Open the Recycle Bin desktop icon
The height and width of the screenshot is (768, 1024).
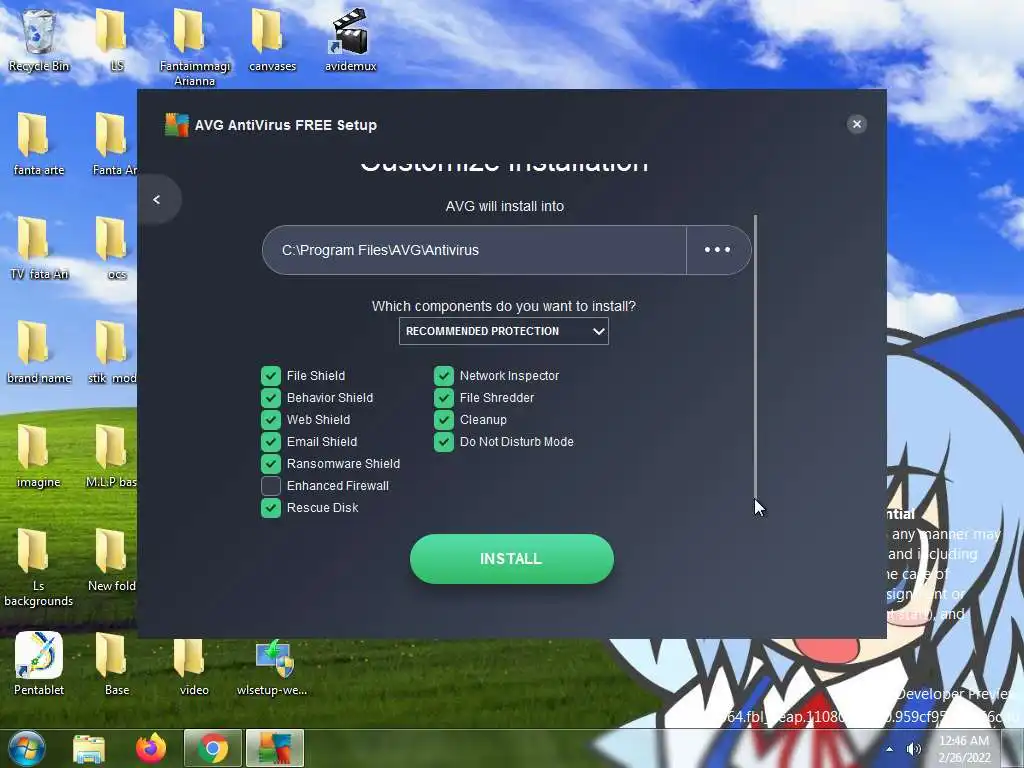tap(39, 40)
